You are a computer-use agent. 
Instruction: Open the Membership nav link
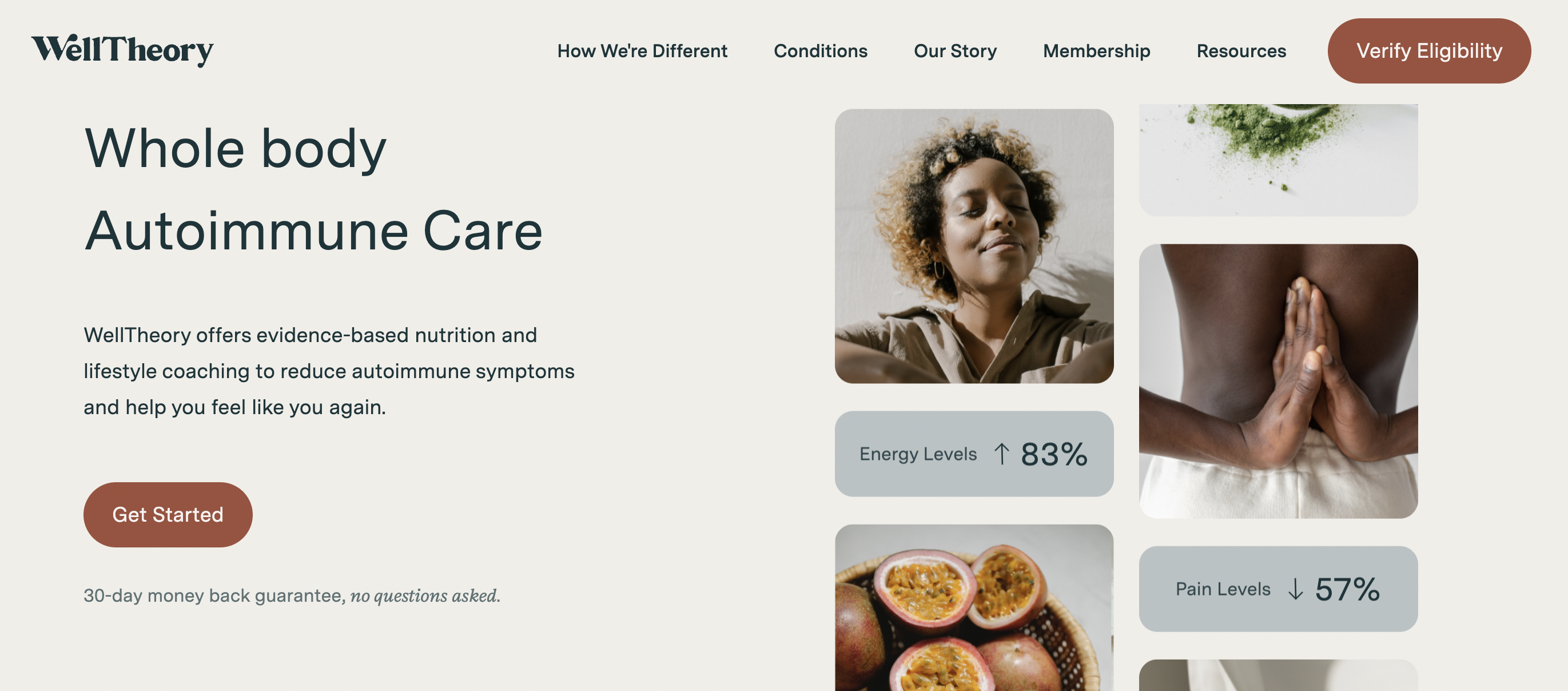tap(1096, 51)
